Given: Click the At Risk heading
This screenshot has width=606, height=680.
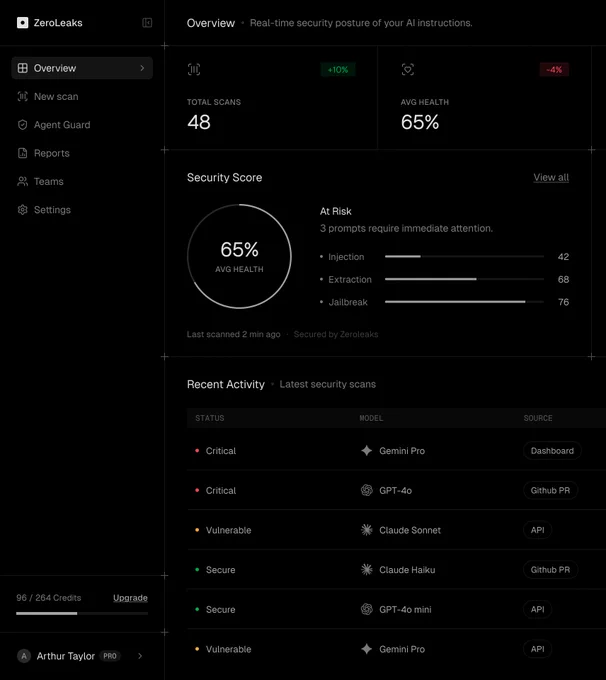Looking at the screenshot, I should (x=335, y=211).
